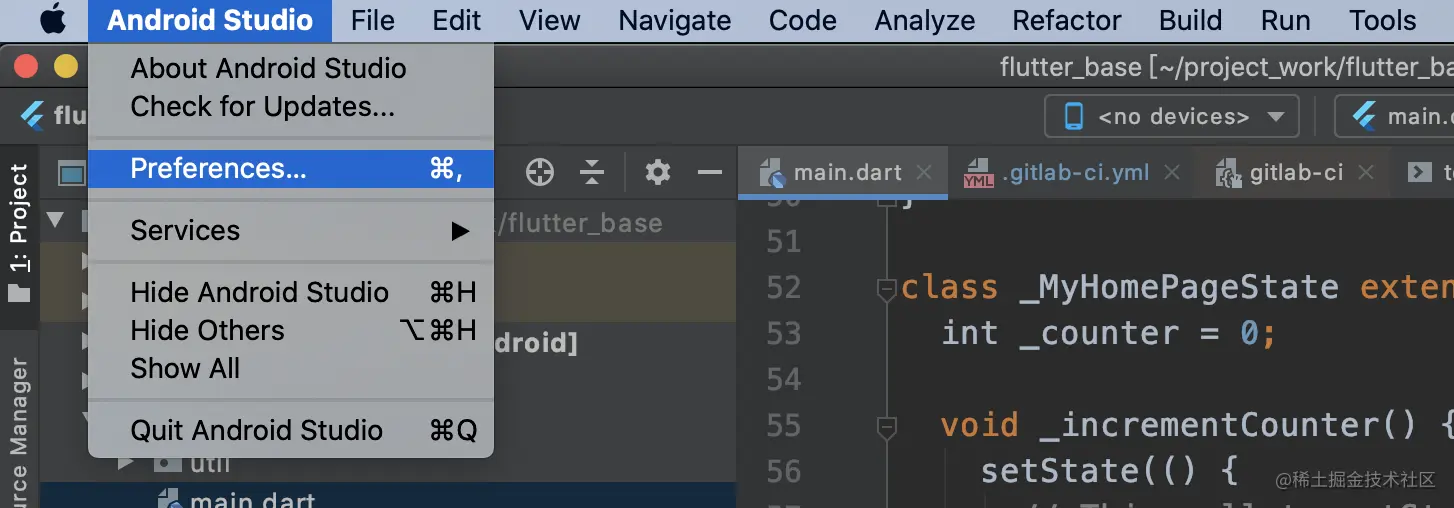Open the no devices selector dropdown
The width and height of the screenshot is (1454, 508).
point(1172,117)
